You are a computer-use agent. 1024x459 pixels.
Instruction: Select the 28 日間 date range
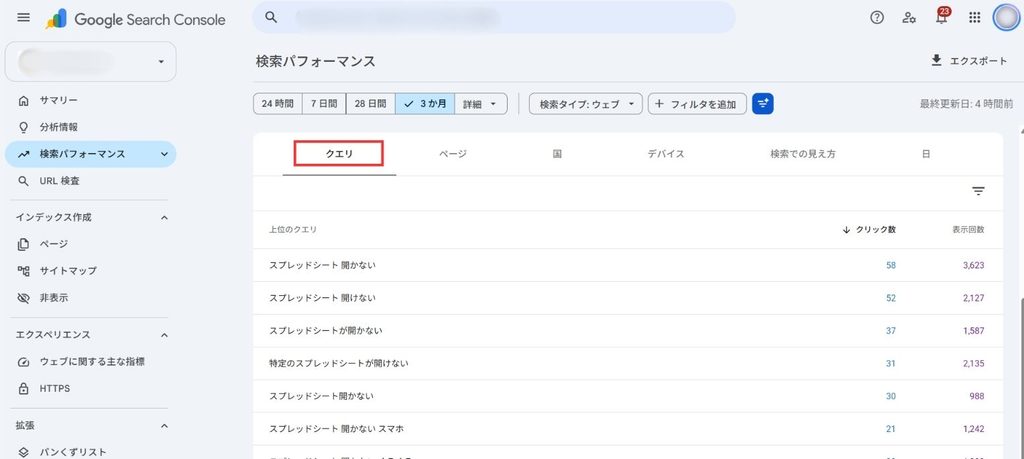370,103
